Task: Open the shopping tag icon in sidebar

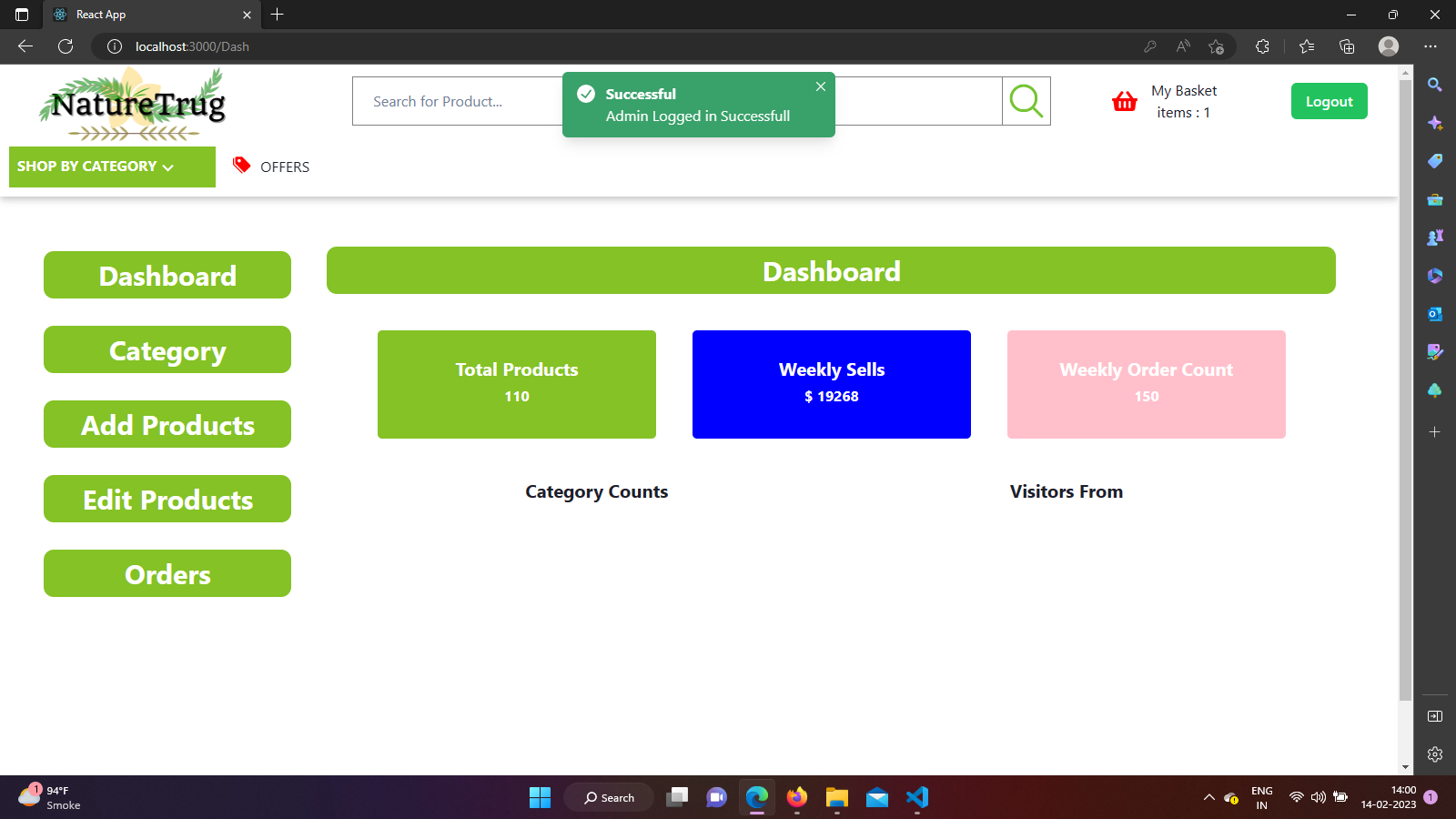Action: click(1435, 161)
